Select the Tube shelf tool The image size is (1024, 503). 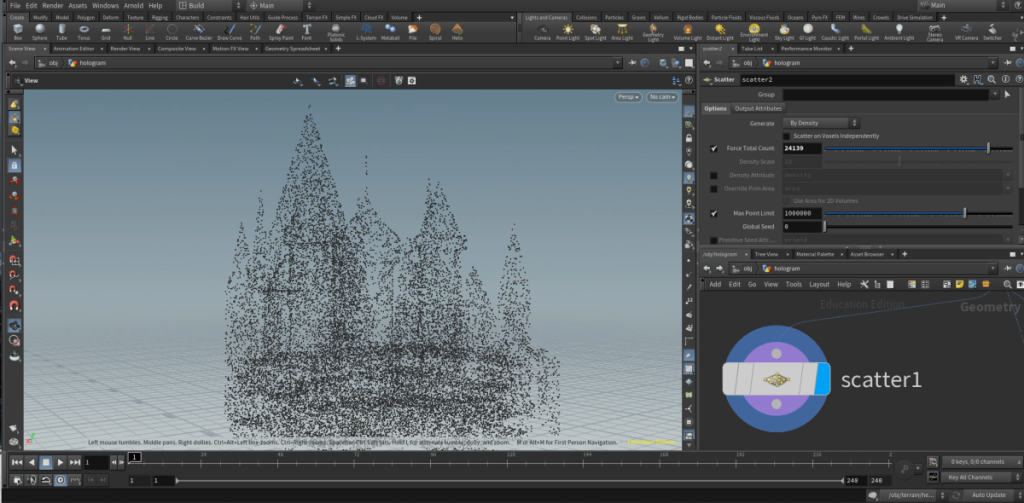click(61, 31)
